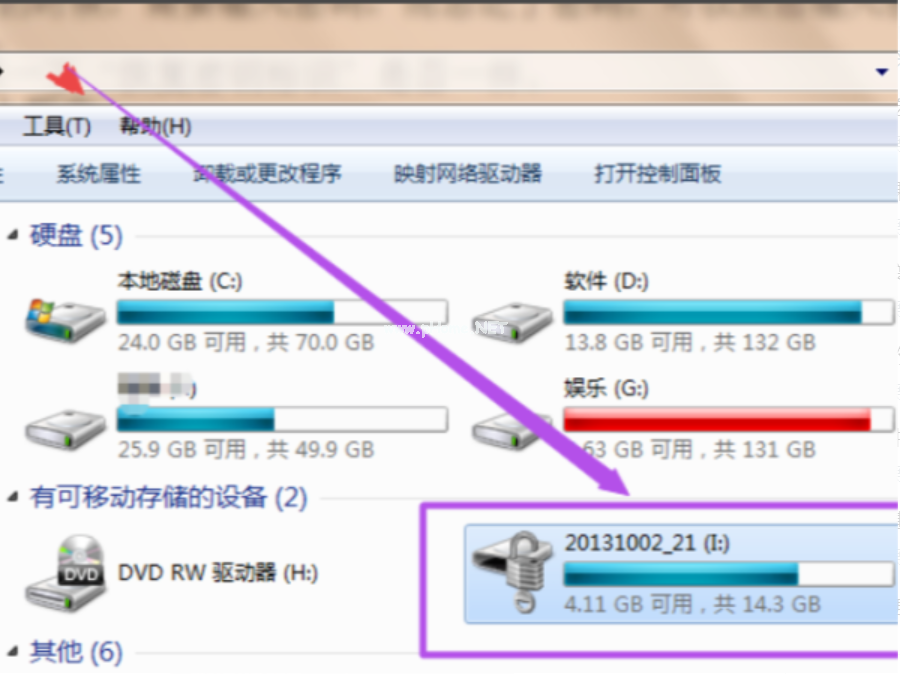Click 打开控制面板 in the toolbar
The height and width of the screenshot is (674, 900).
(658, 173)
